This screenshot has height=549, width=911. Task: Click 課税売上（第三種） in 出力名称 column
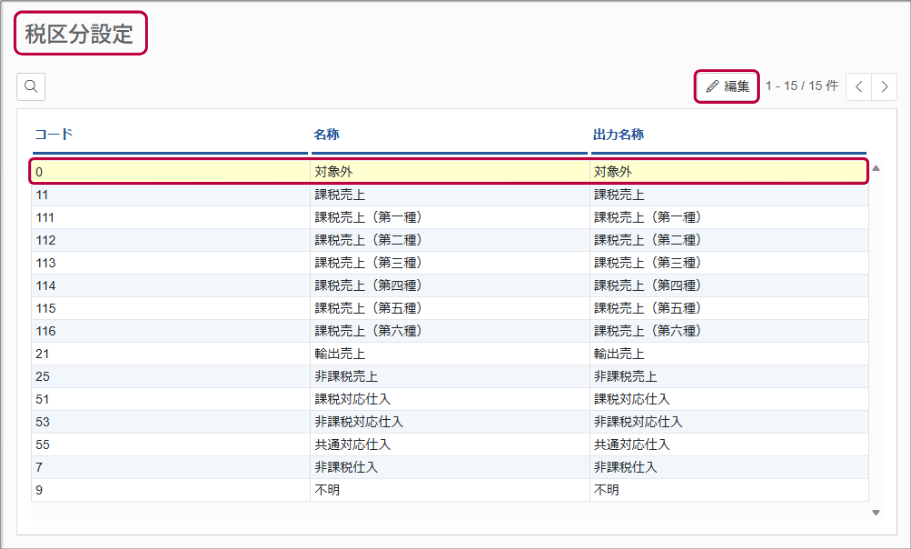pos(648,263)
